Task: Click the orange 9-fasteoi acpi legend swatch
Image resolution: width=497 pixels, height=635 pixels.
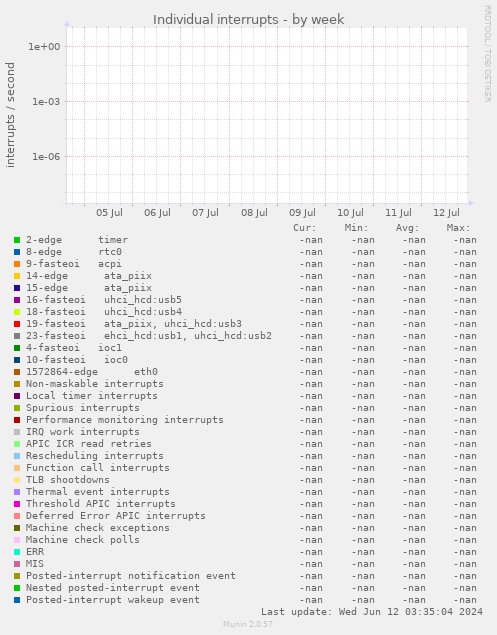Action: (17, 264)
